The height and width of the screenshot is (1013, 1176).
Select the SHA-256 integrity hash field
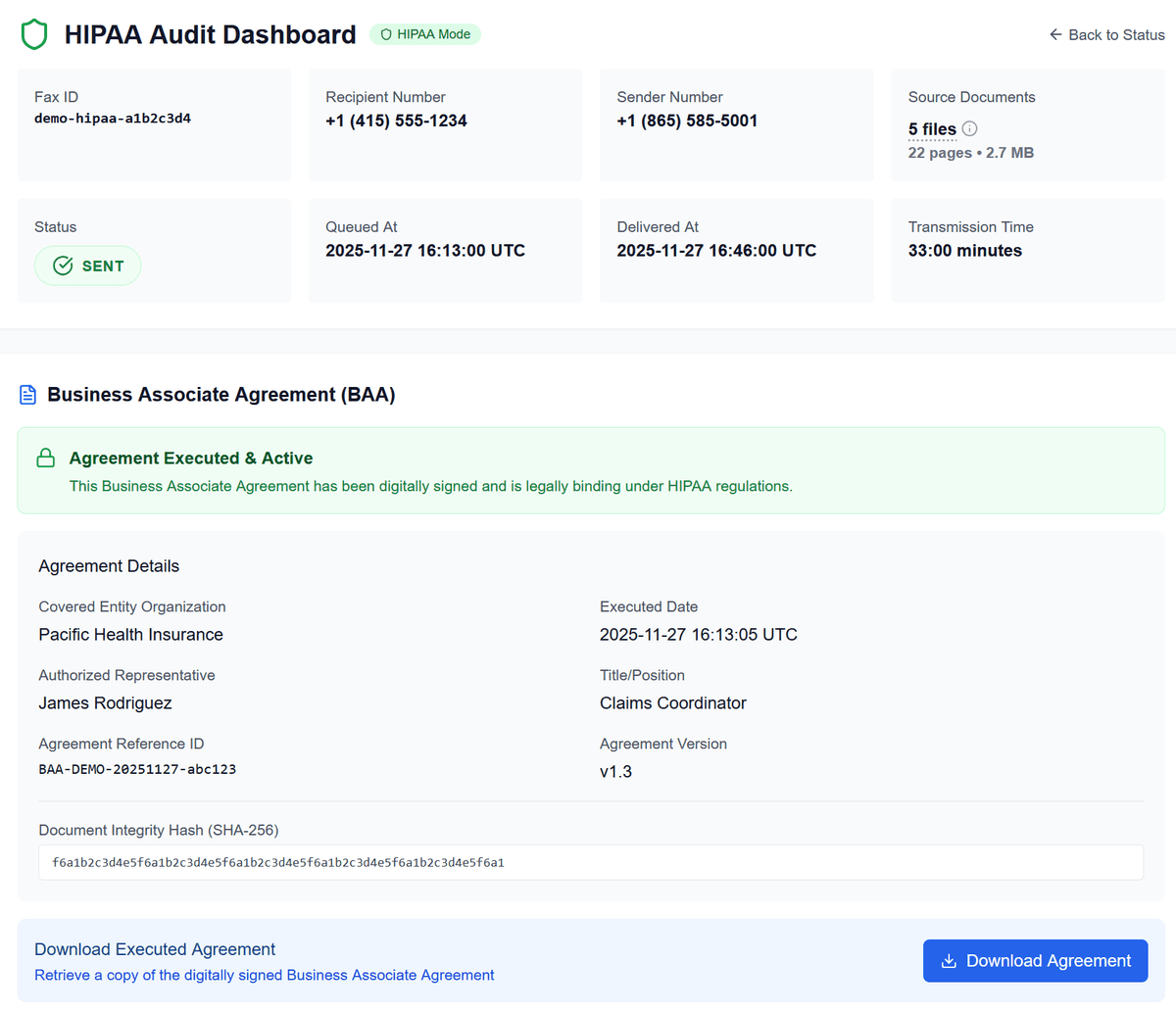click(x=590, y=862)
